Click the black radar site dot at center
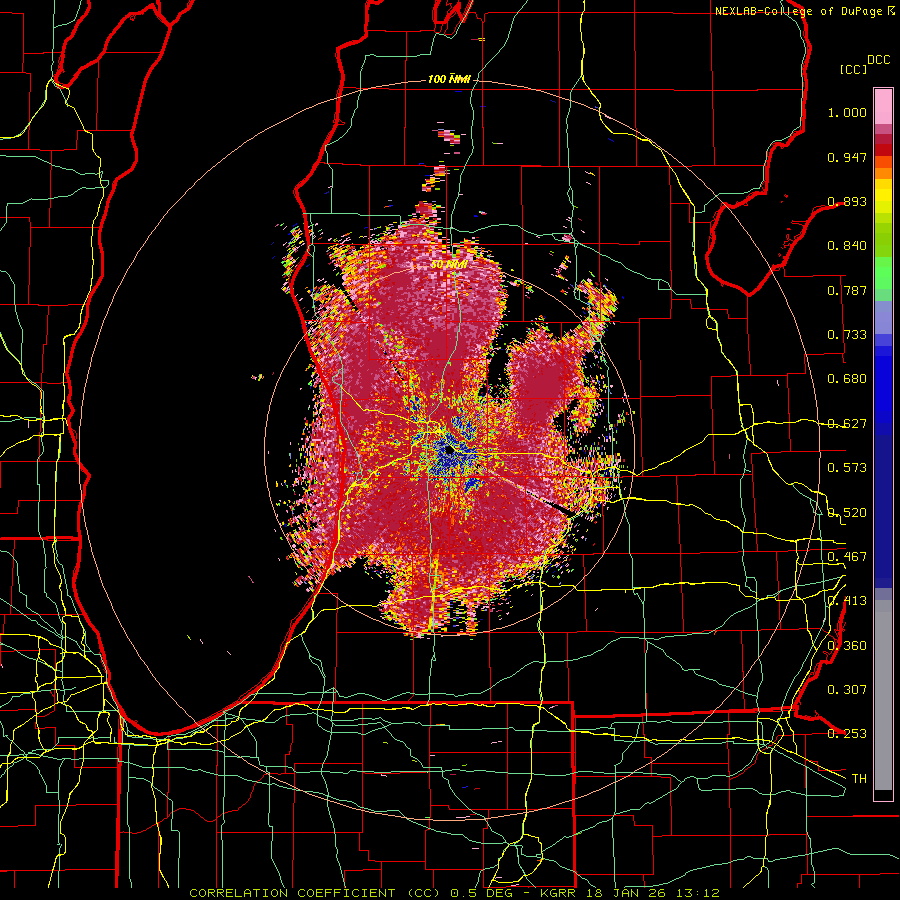The image size is (900, 900). click(x=448, y=452)
